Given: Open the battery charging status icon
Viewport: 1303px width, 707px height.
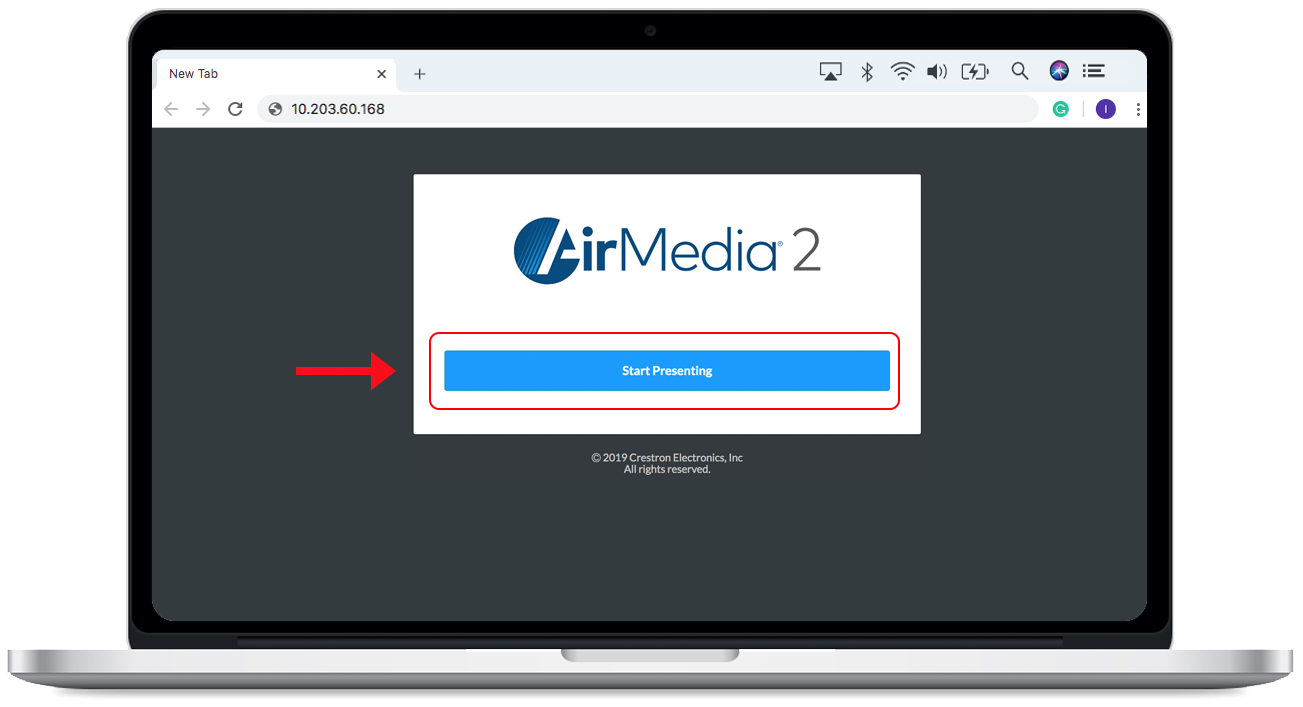Looking at the screenshot, I should tap(975, 72).
